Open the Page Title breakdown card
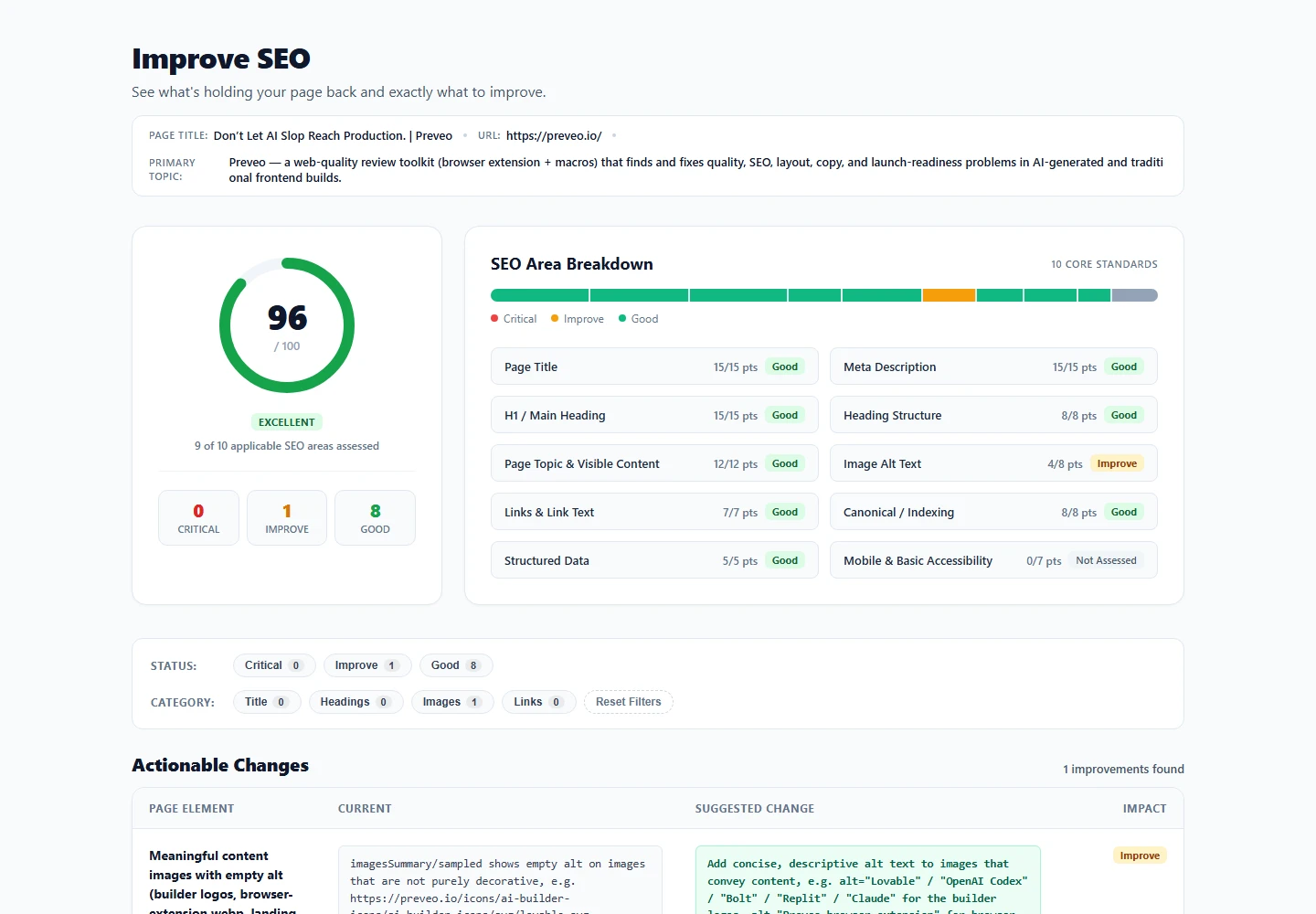The height and width of the screenshot is (914, 1316). 654,367
